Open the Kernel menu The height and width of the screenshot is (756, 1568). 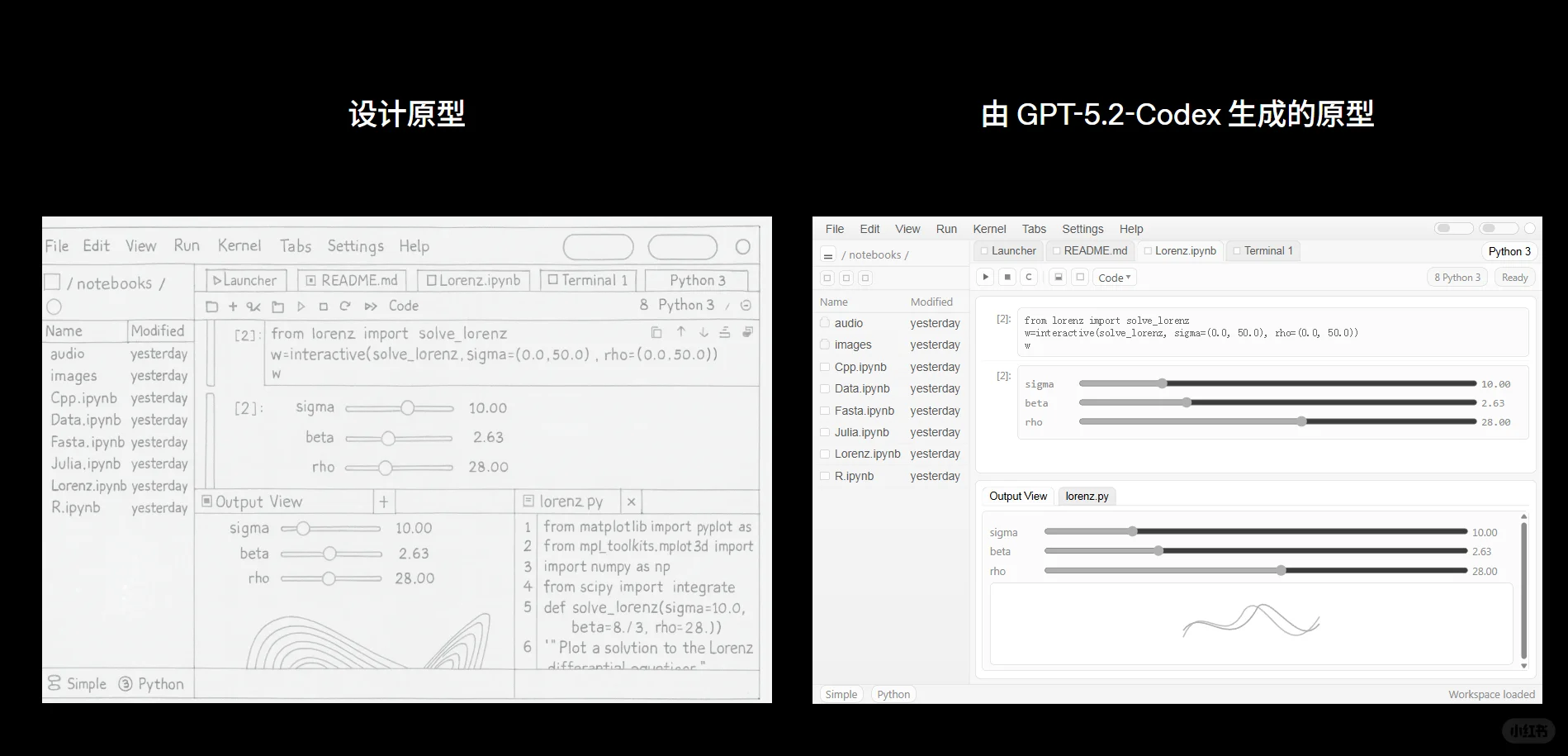(x=989, y=229)
